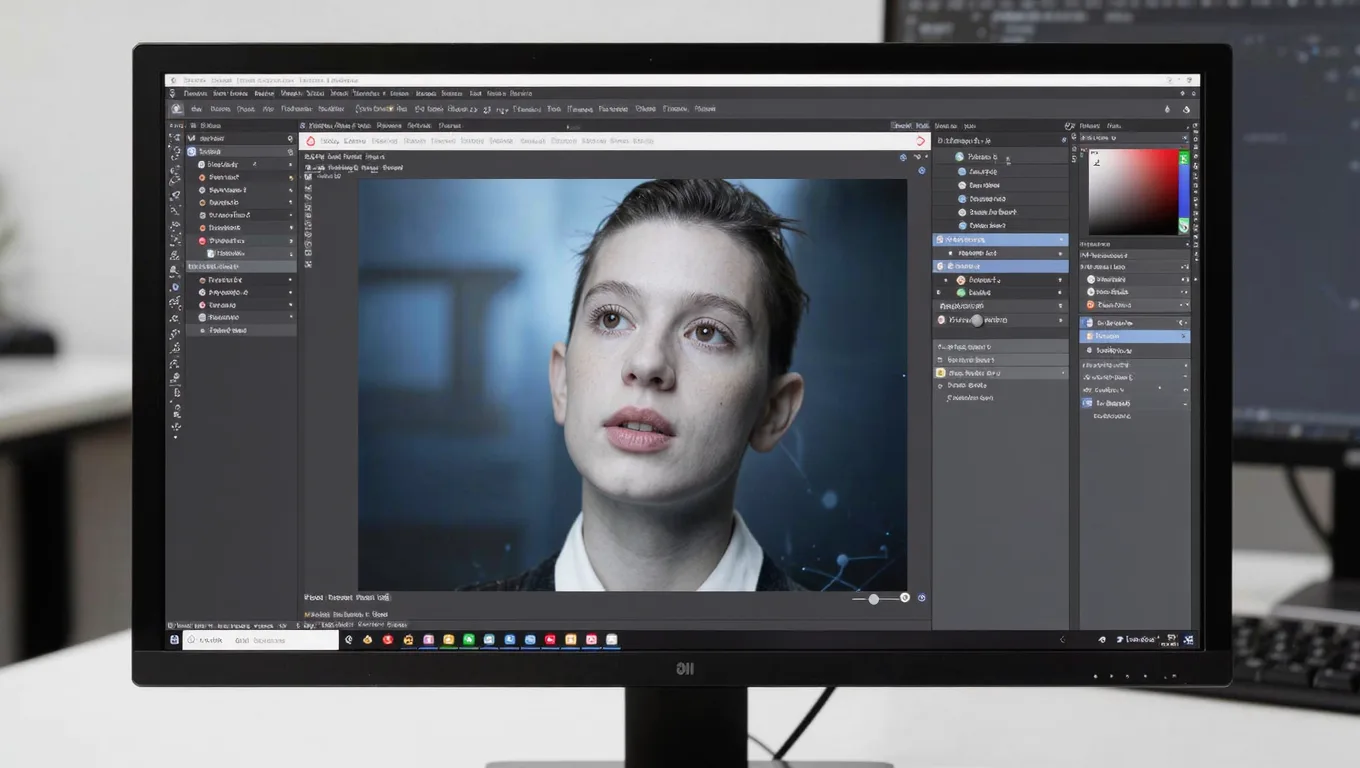Select the highlighted blue row in the rightmost panel
This screenshot has height=768, width=1360.
[x=1135, y=337]
